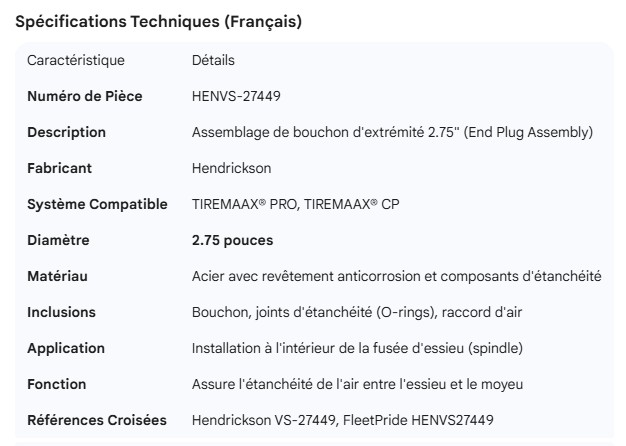The width and height of the screenshot is (626, 446).
Task: Select the 'Application' row label
Action: coord(66,349)
